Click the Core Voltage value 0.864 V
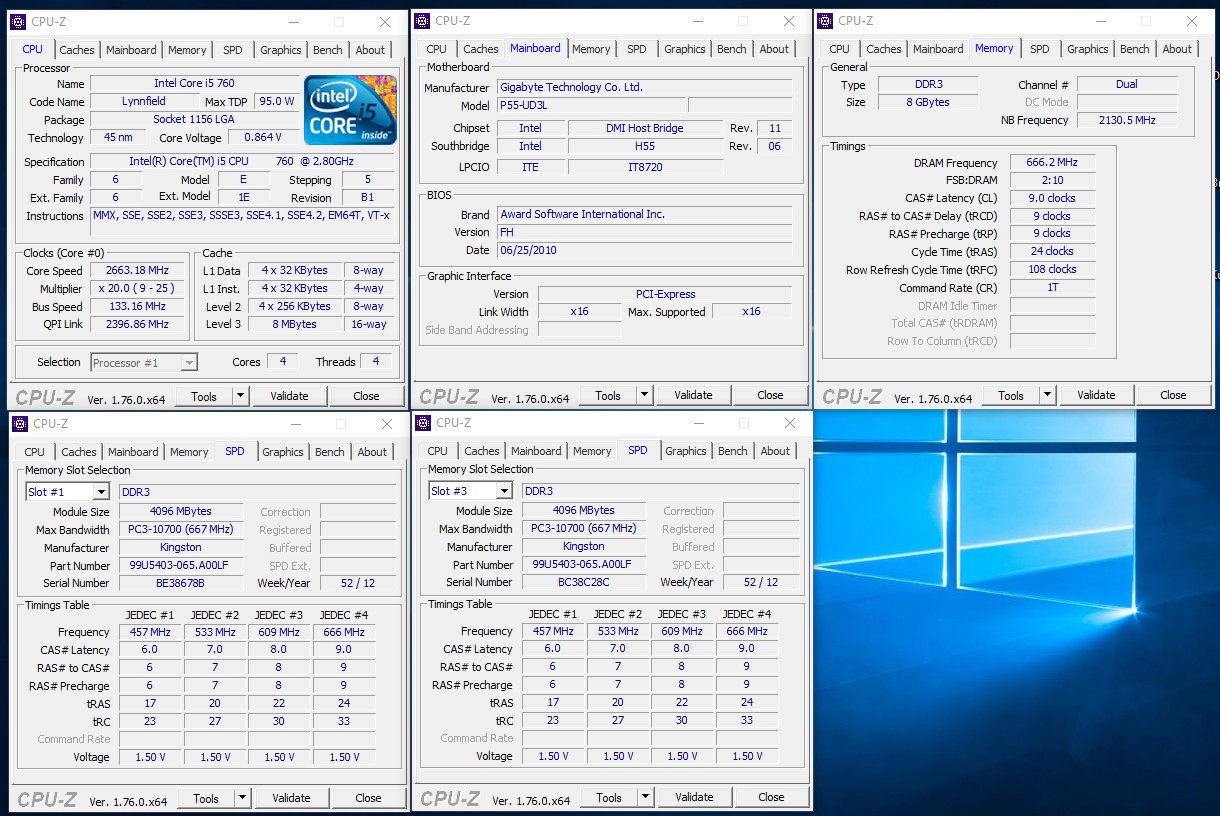 click(x=263, y=138)
